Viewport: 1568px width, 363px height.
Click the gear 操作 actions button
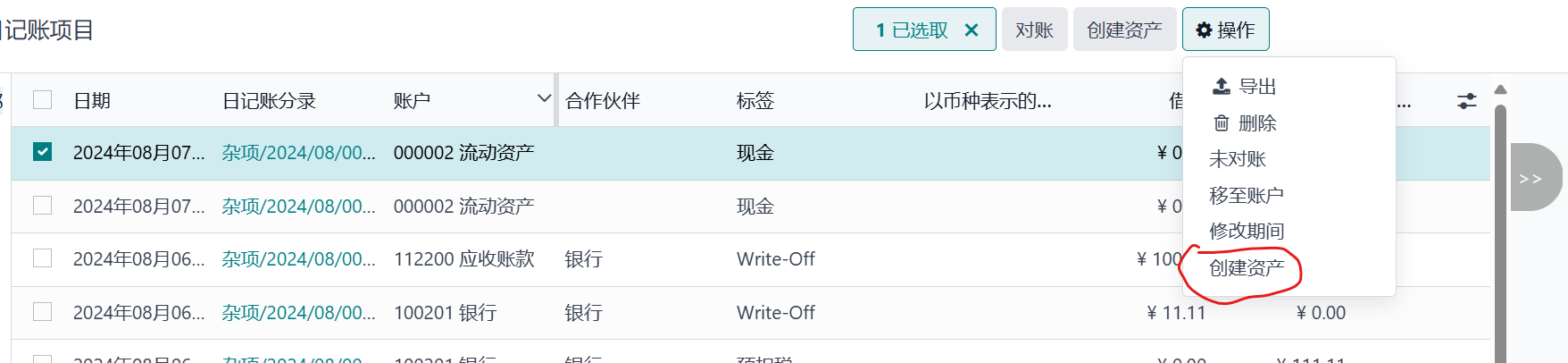(x=1225, y=30)
